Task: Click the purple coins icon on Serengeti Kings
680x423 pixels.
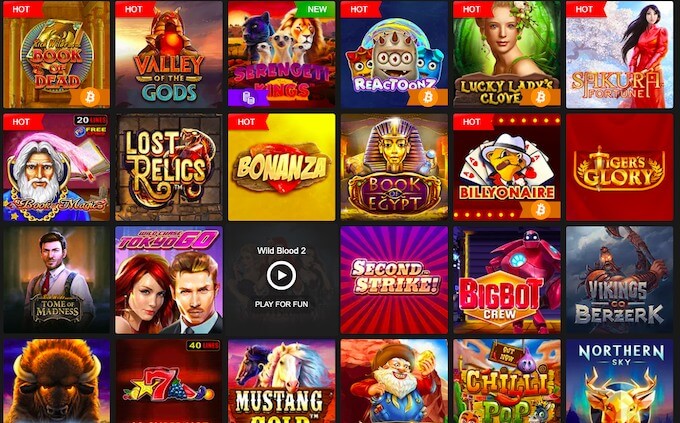Action: coord(248,98)
